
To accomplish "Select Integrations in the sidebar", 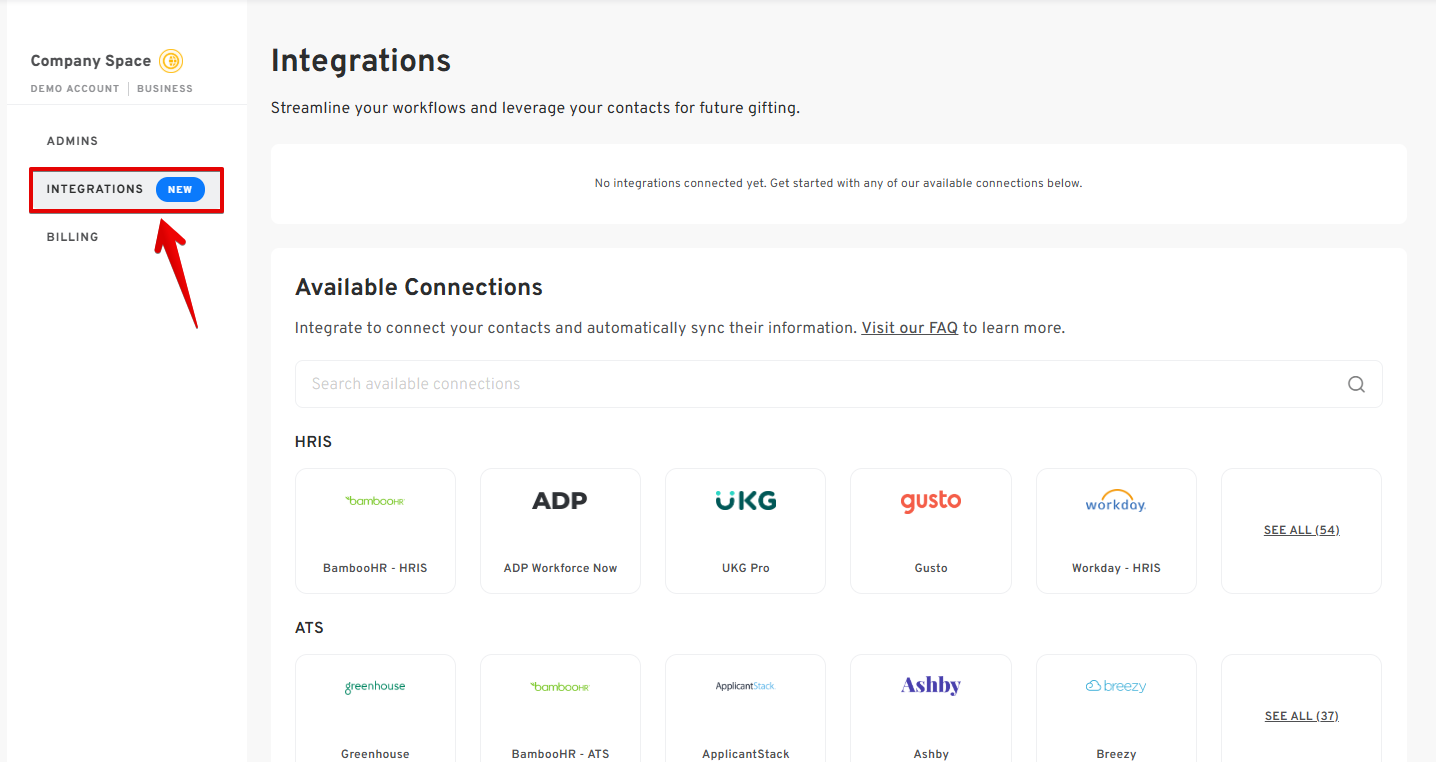I will point(95,189).
